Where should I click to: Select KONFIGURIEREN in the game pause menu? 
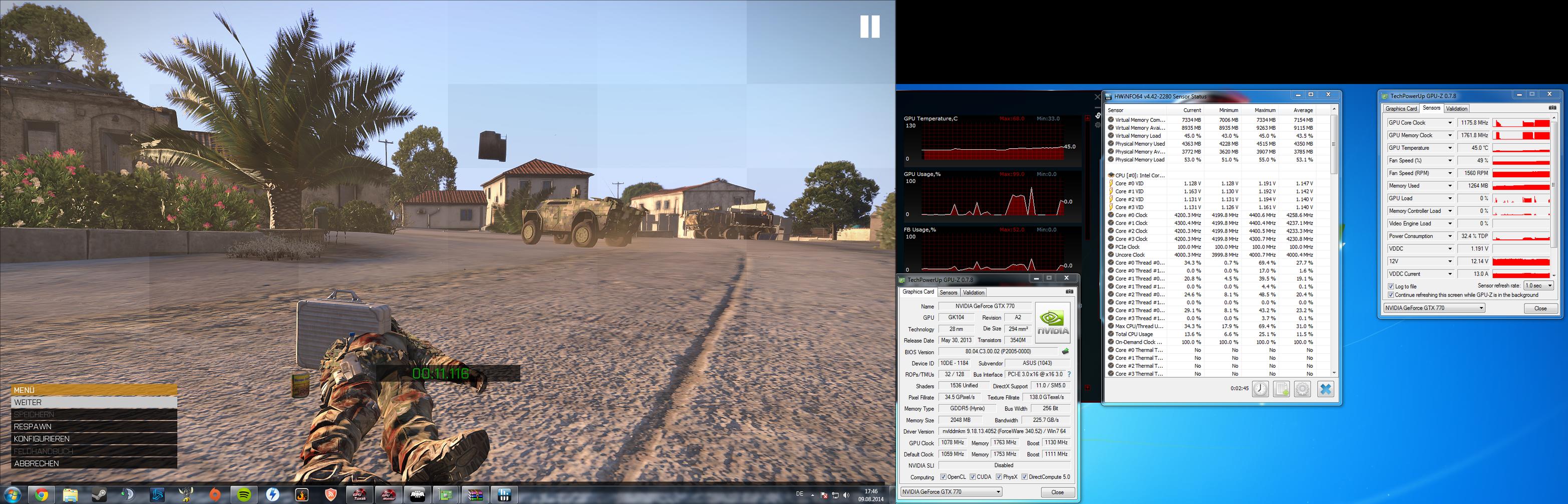(x=94, y=439)
